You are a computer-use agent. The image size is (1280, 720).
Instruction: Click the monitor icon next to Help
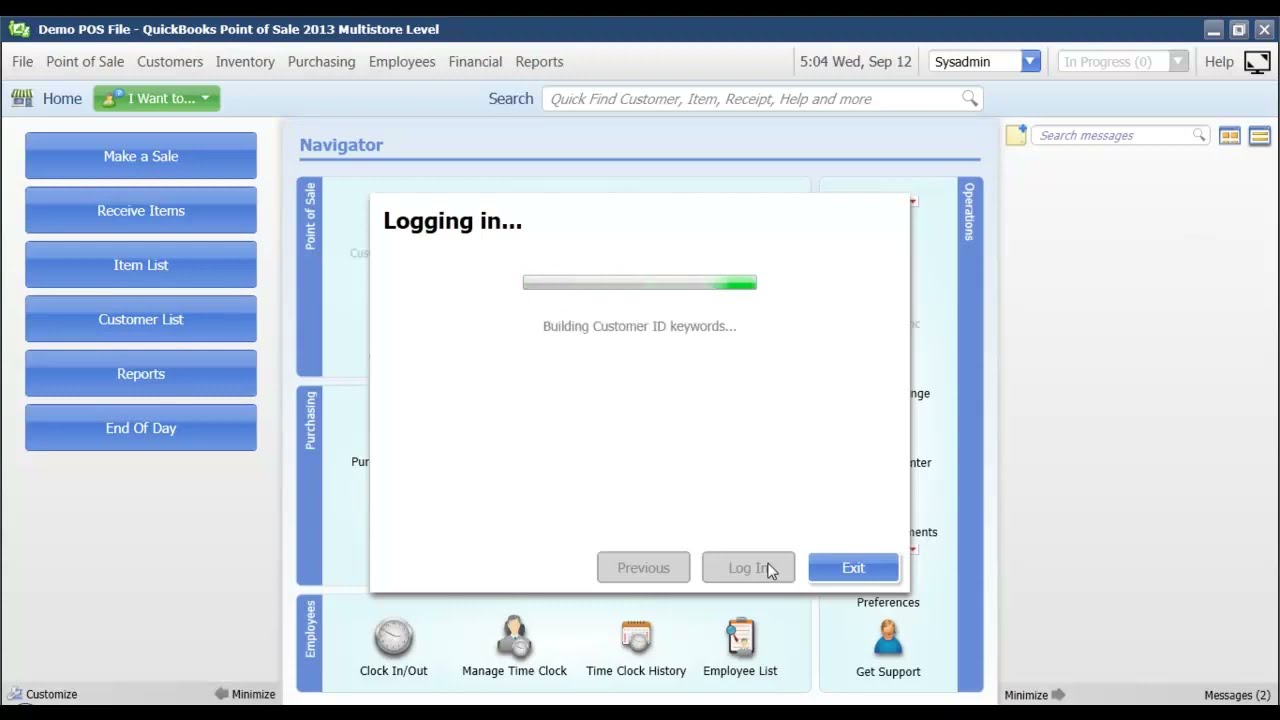[1257, 62]
